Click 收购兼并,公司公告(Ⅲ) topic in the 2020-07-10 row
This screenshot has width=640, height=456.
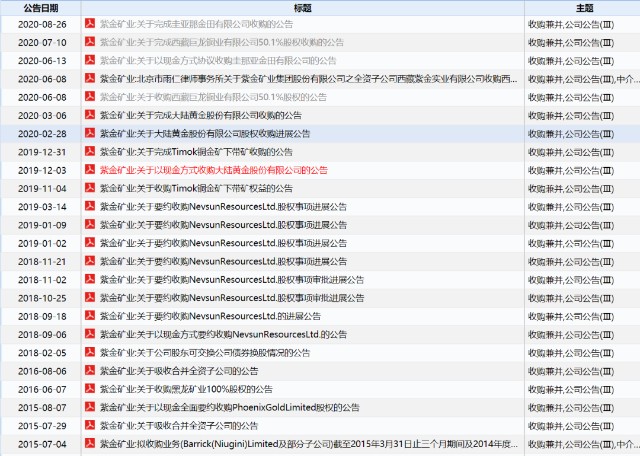(x=571, y=43)
